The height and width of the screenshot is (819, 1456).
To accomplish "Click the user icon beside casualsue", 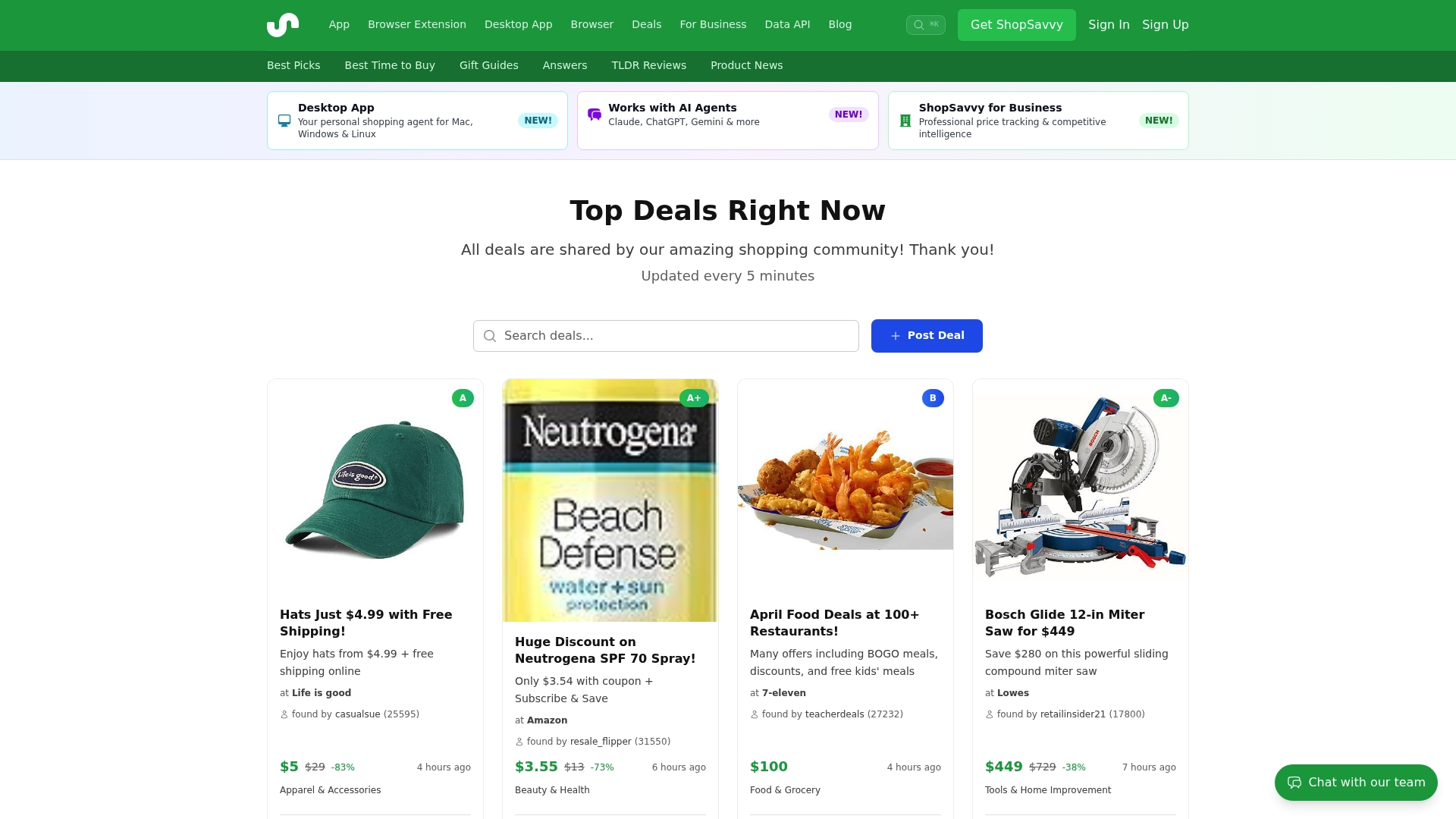I will 284,714.
